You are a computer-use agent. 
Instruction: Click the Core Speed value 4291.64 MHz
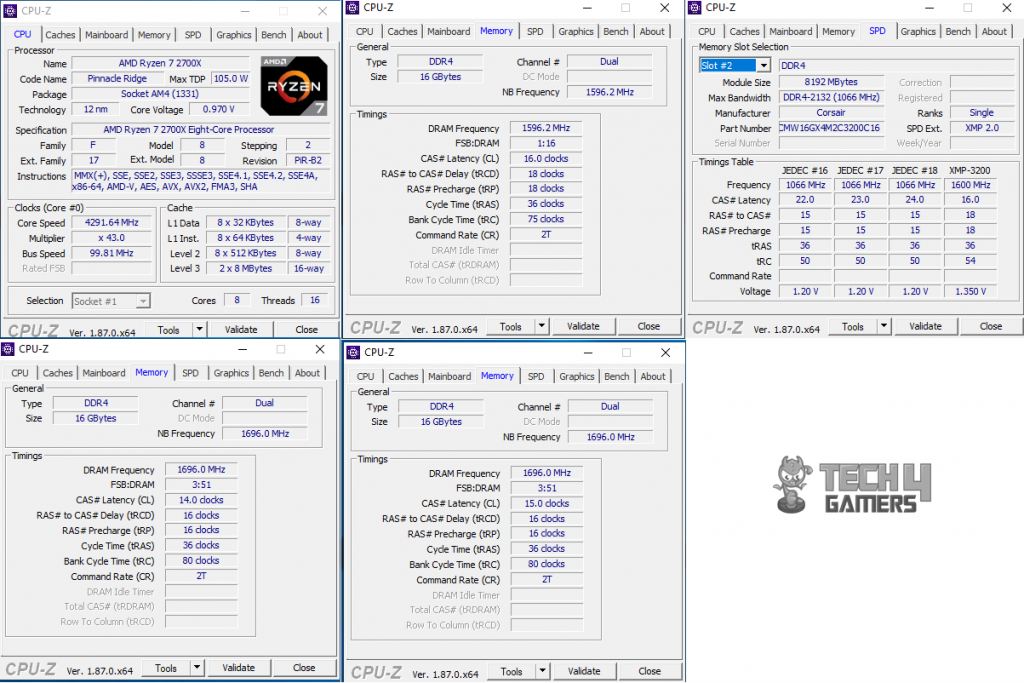click(x=112, y=223)
